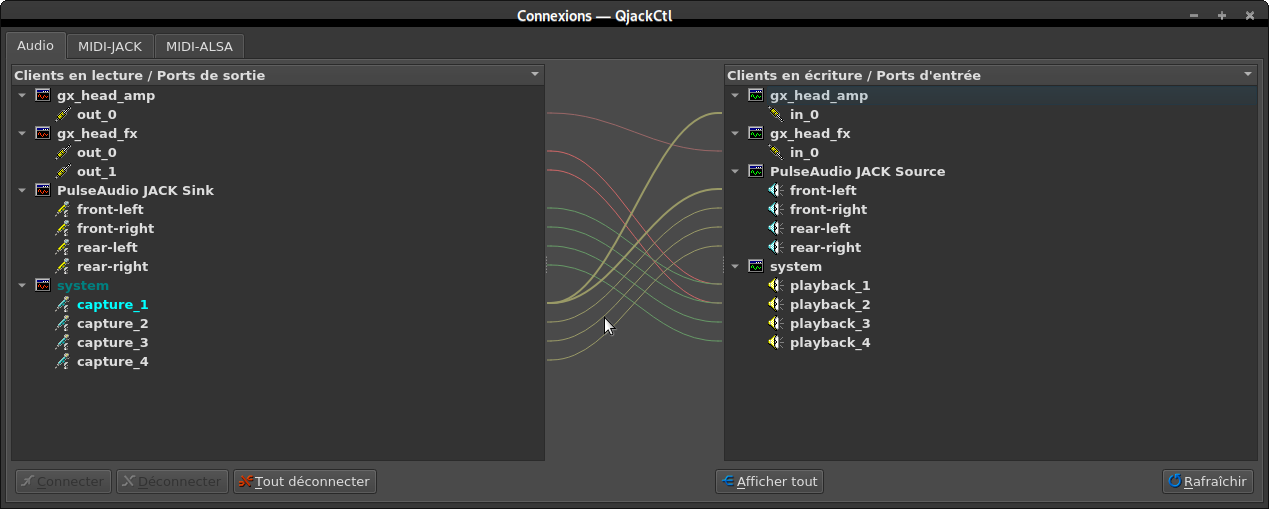Screen dimensions: 1269x509
Task: Select front-right under PulseAudio JACK Sink
Action: click(x=115, y=229)
